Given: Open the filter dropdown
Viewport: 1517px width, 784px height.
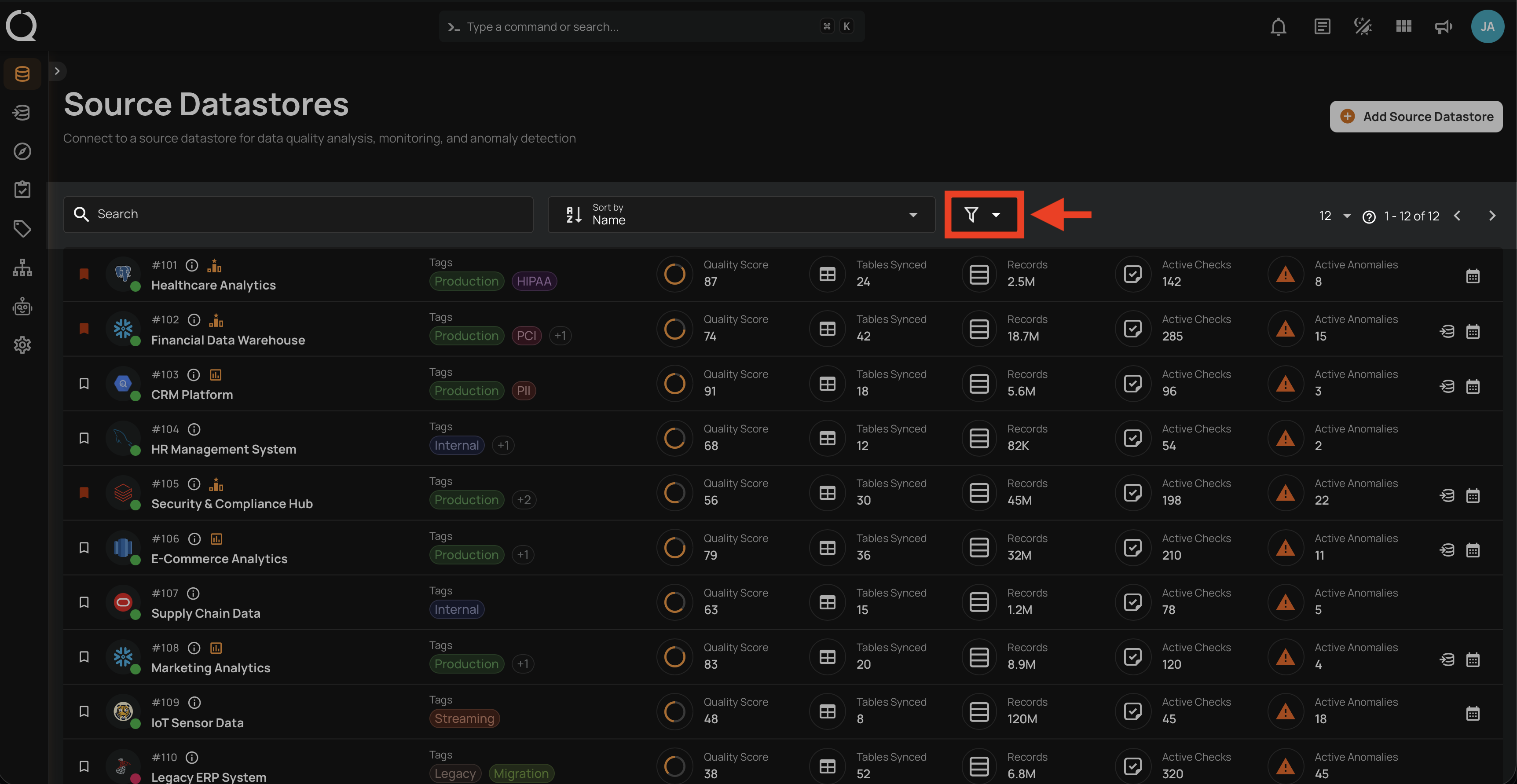Looking at the screenshot, I should tap(983, 214).
